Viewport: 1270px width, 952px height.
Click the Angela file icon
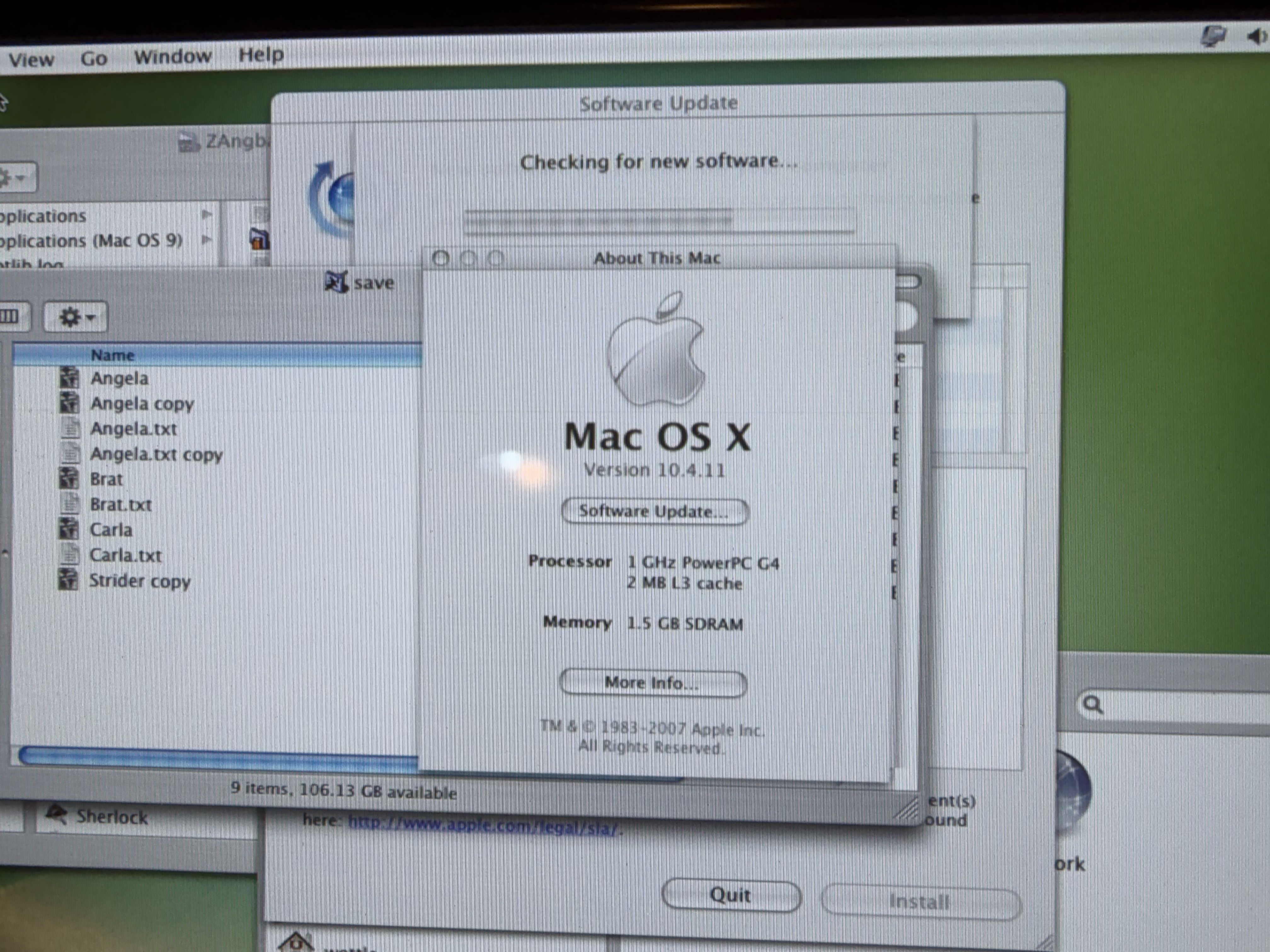pos(69,378)
